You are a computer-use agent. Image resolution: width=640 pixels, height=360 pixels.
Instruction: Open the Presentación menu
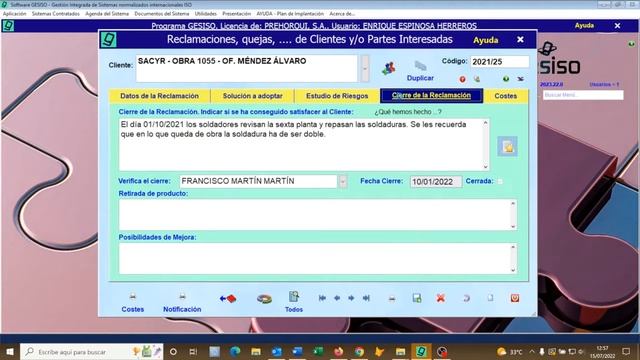coord(236,13)
